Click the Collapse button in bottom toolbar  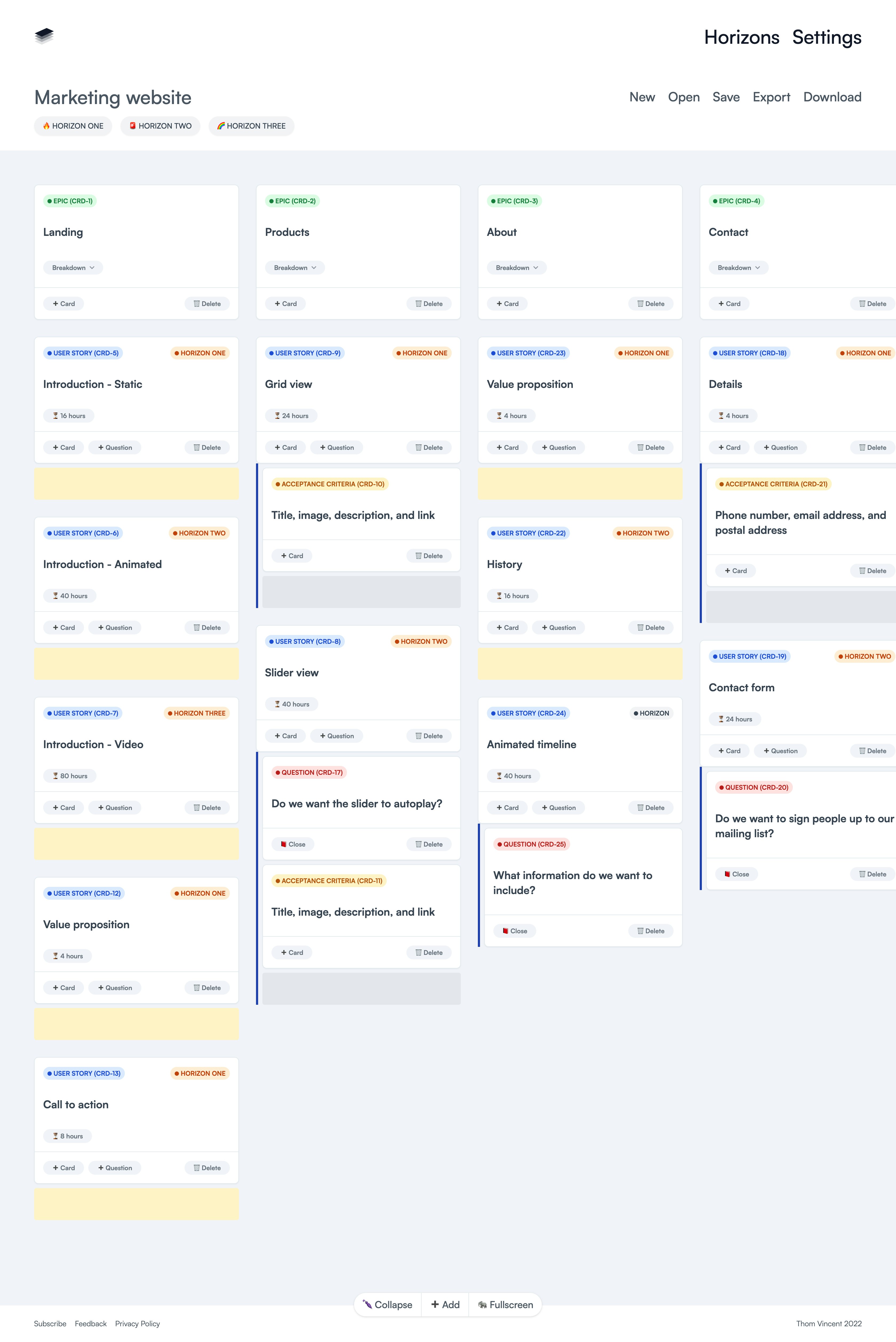pyautogui.click(x=387, y=1305)
